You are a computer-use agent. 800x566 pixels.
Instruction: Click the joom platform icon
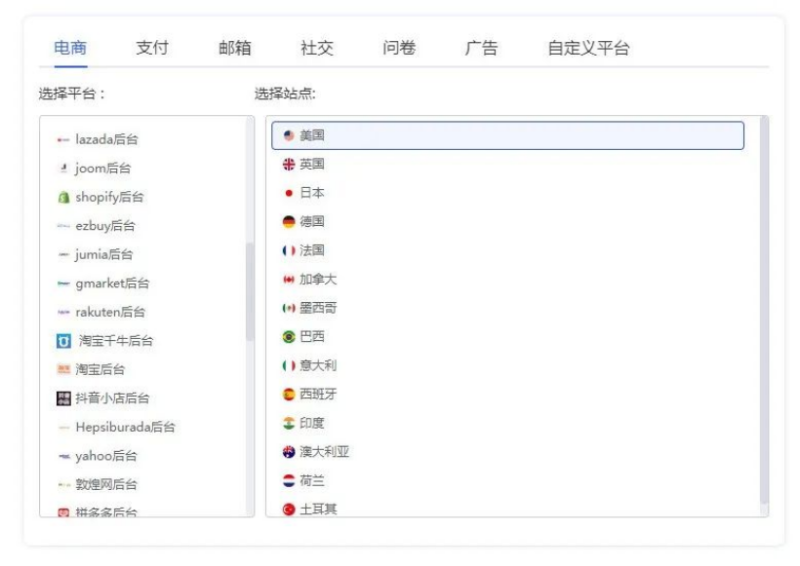pyautogui.click(x=63, y=168)
